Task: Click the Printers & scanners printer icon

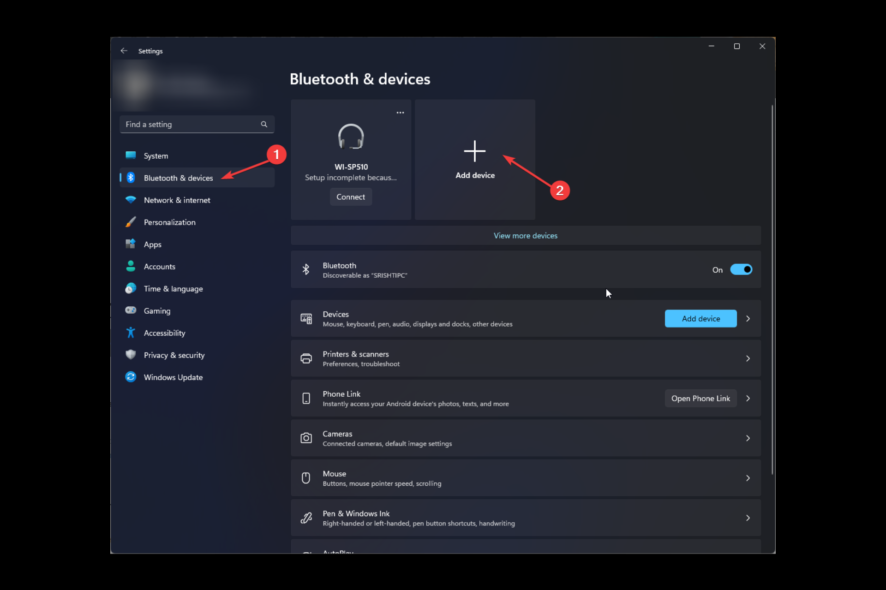Action: (306, 358)
